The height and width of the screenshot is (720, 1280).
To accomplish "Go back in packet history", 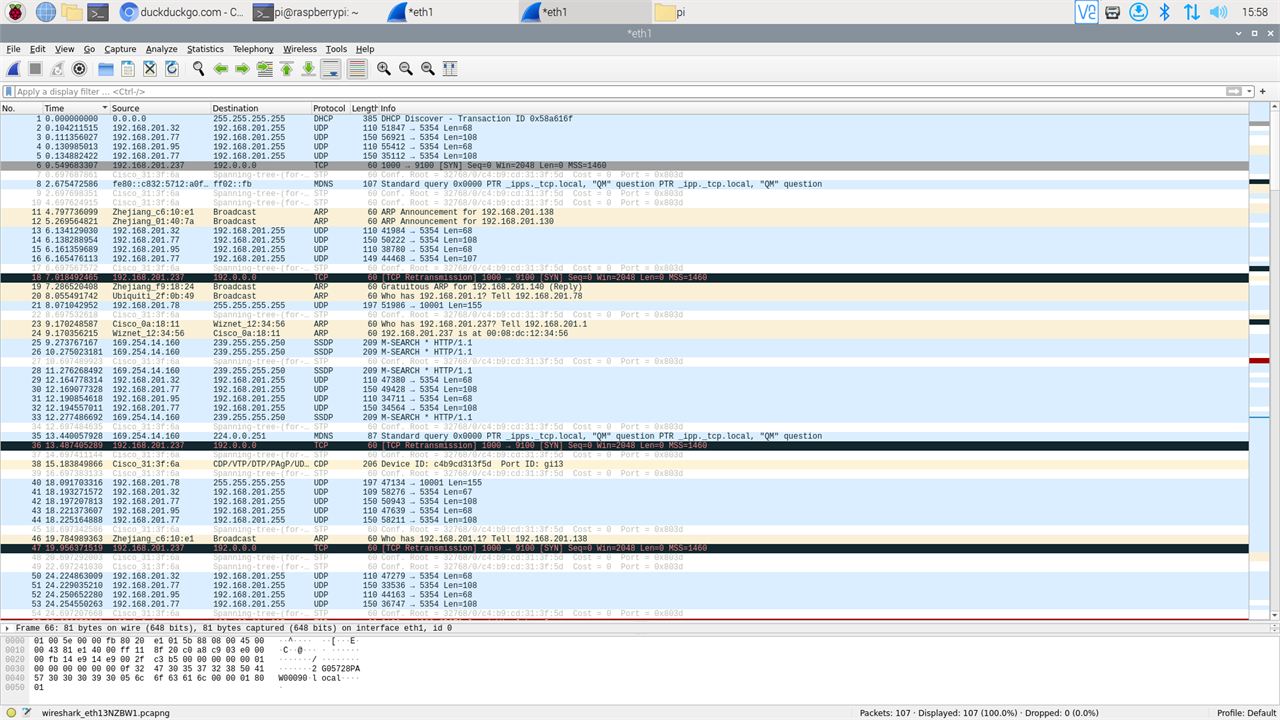I will click(x=220, y=69).
